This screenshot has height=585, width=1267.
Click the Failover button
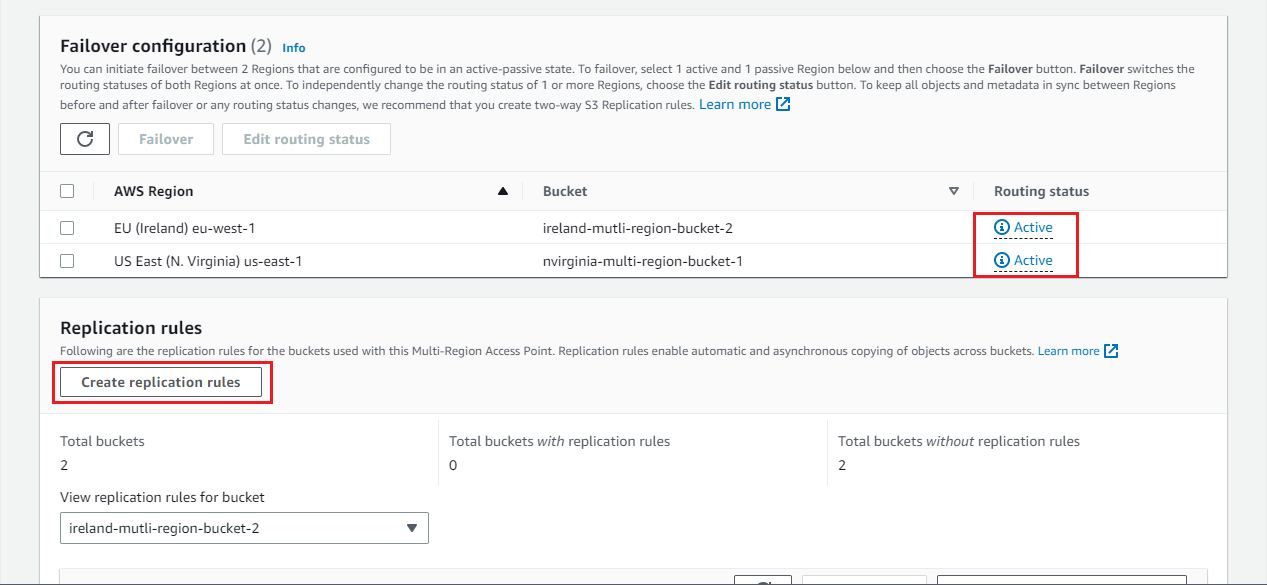(166, 139)
